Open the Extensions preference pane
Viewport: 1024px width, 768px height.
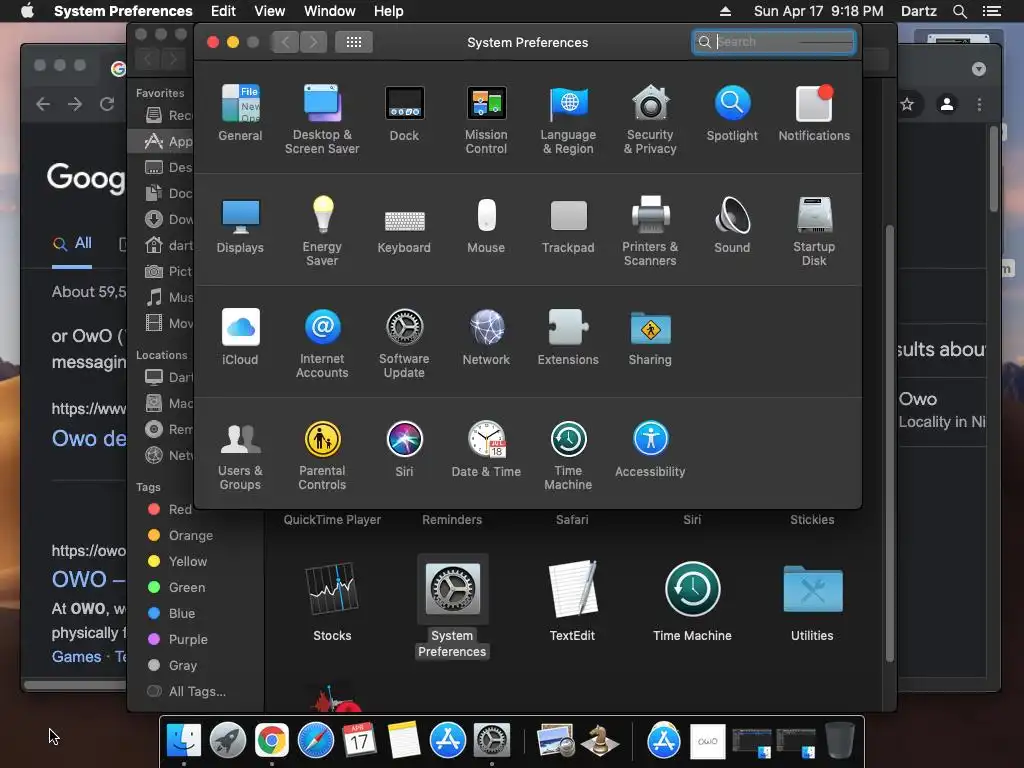568,338
